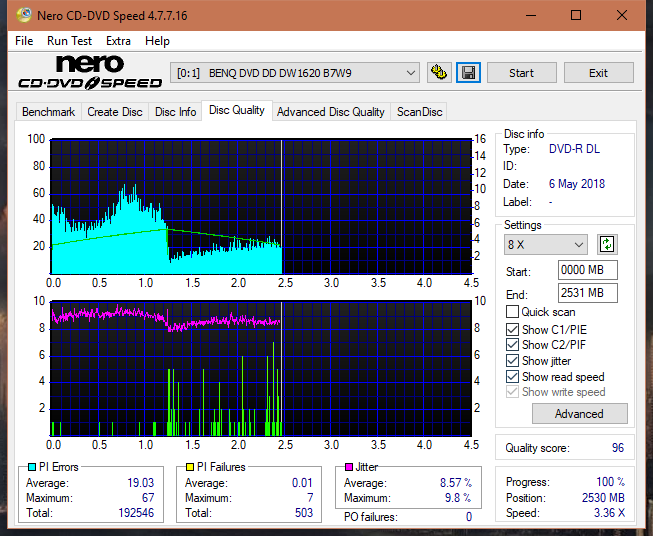Click PI Failures total 503
The width and height of the screenshot is (653, 536).
pos(304,513)
